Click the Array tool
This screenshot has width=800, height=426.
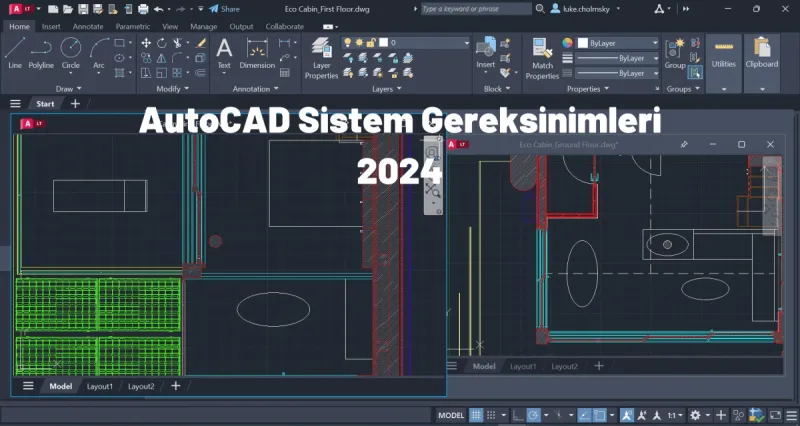click(x=177, y=73)
